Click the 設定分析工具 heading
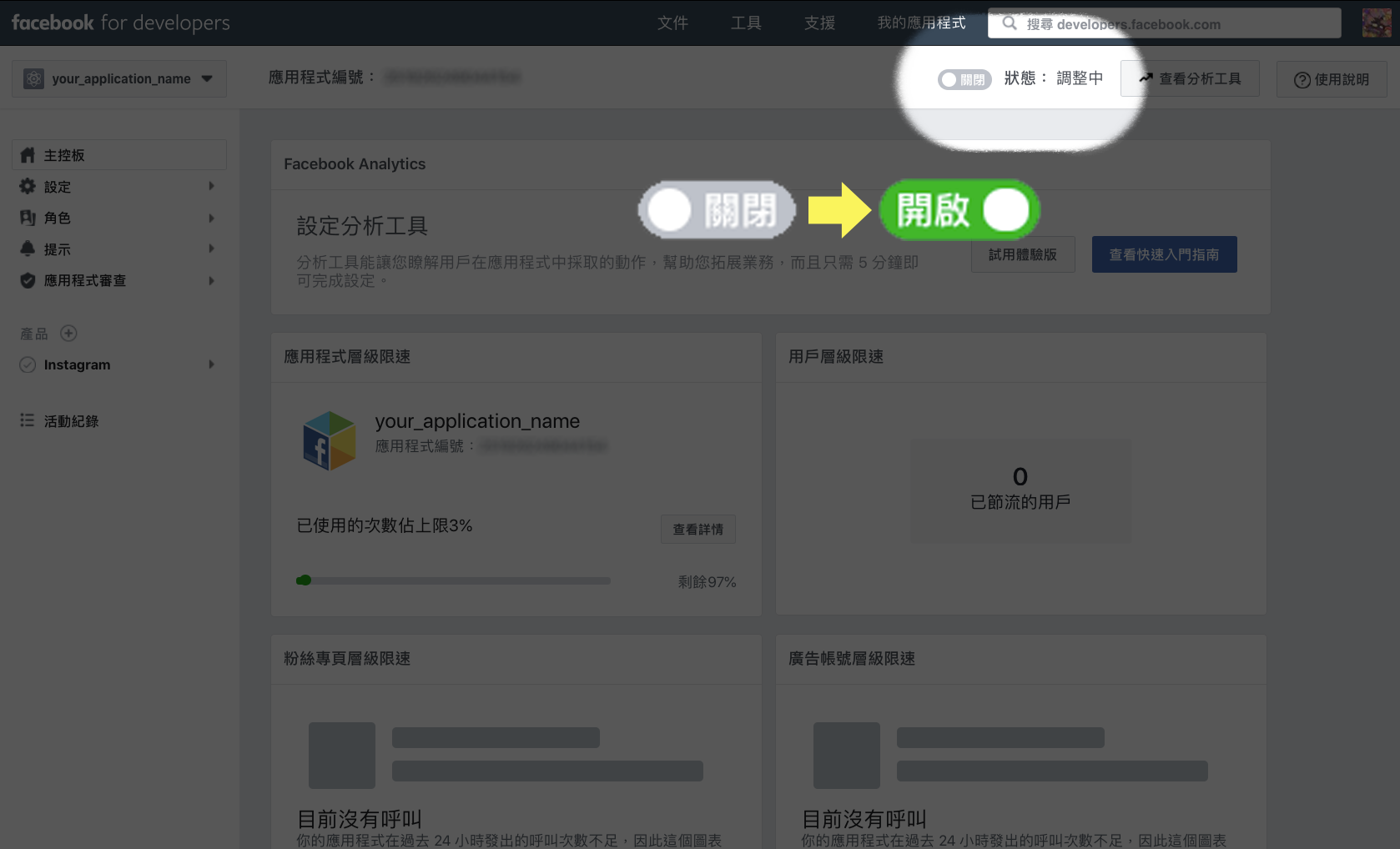Image resolution: width=1400 pixels, height=849 pixels. click(362, 226)
